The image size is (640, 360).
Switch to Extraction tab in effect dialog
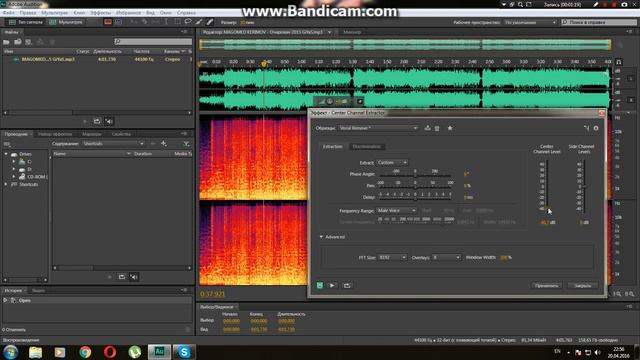333,147
